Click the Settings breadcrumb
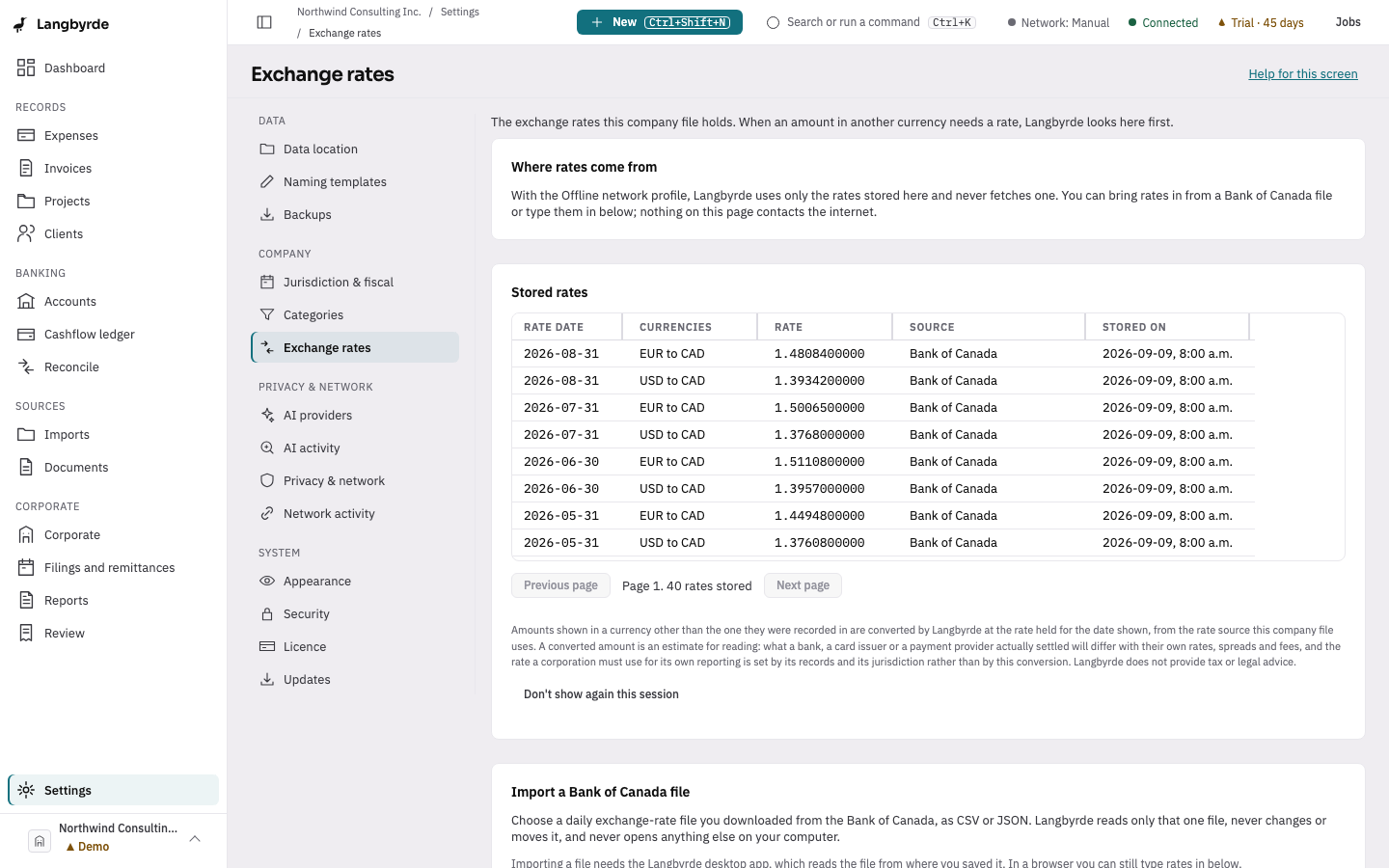 pyautogui.click(x=460, y=12)
